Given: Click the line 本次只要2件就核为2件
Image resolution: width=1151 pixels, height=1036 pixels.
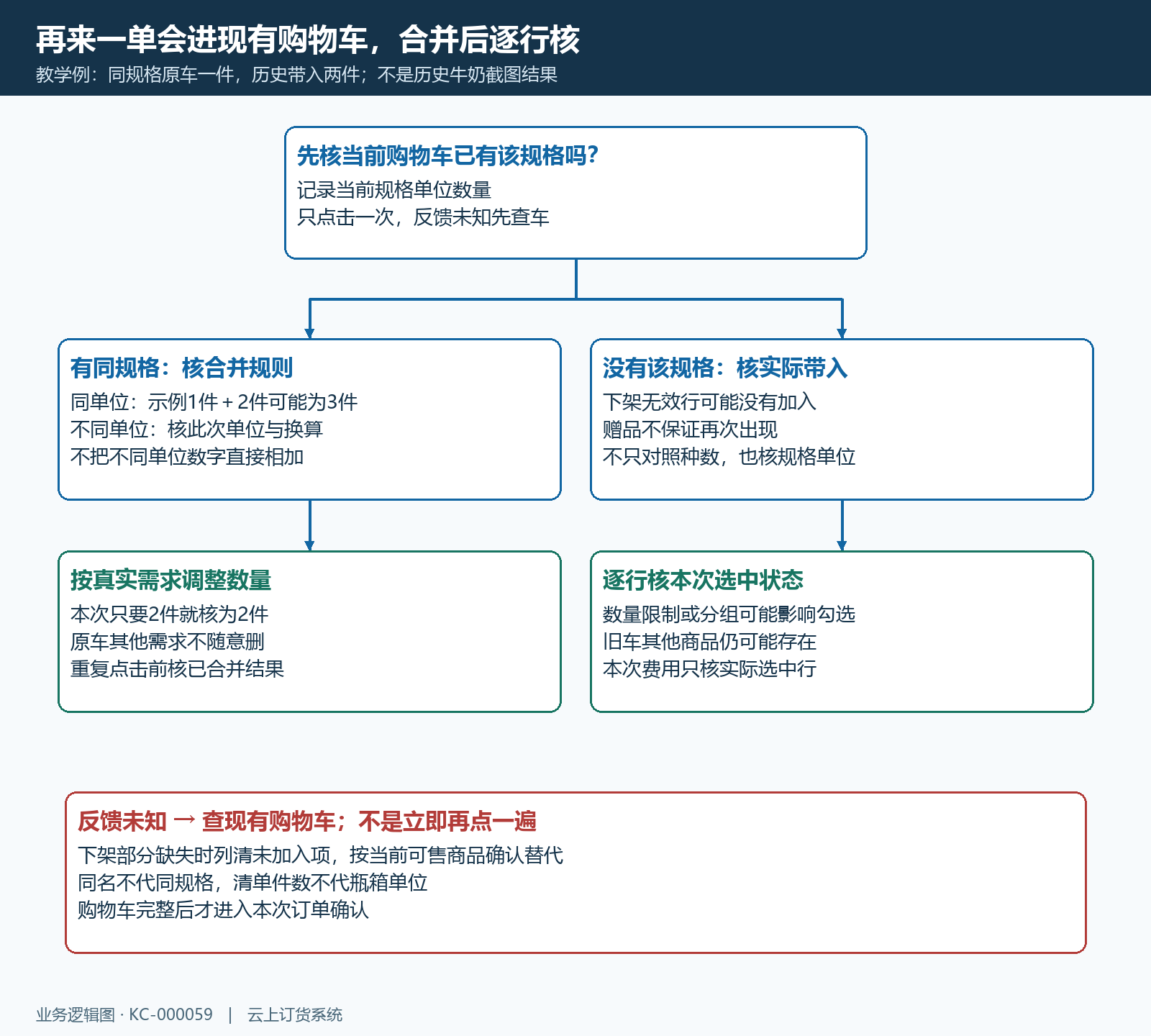Looking at the screenshot, I should [x=170, y=614].
